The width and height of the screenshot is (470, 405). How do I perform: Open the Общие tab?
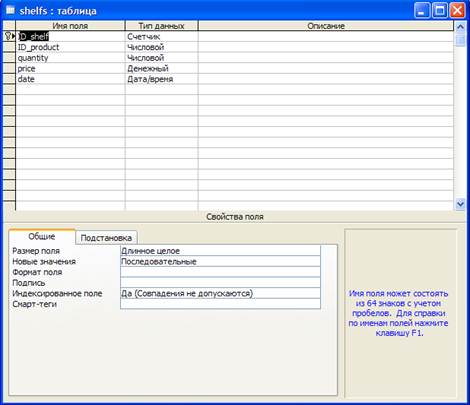click(42, 237)
